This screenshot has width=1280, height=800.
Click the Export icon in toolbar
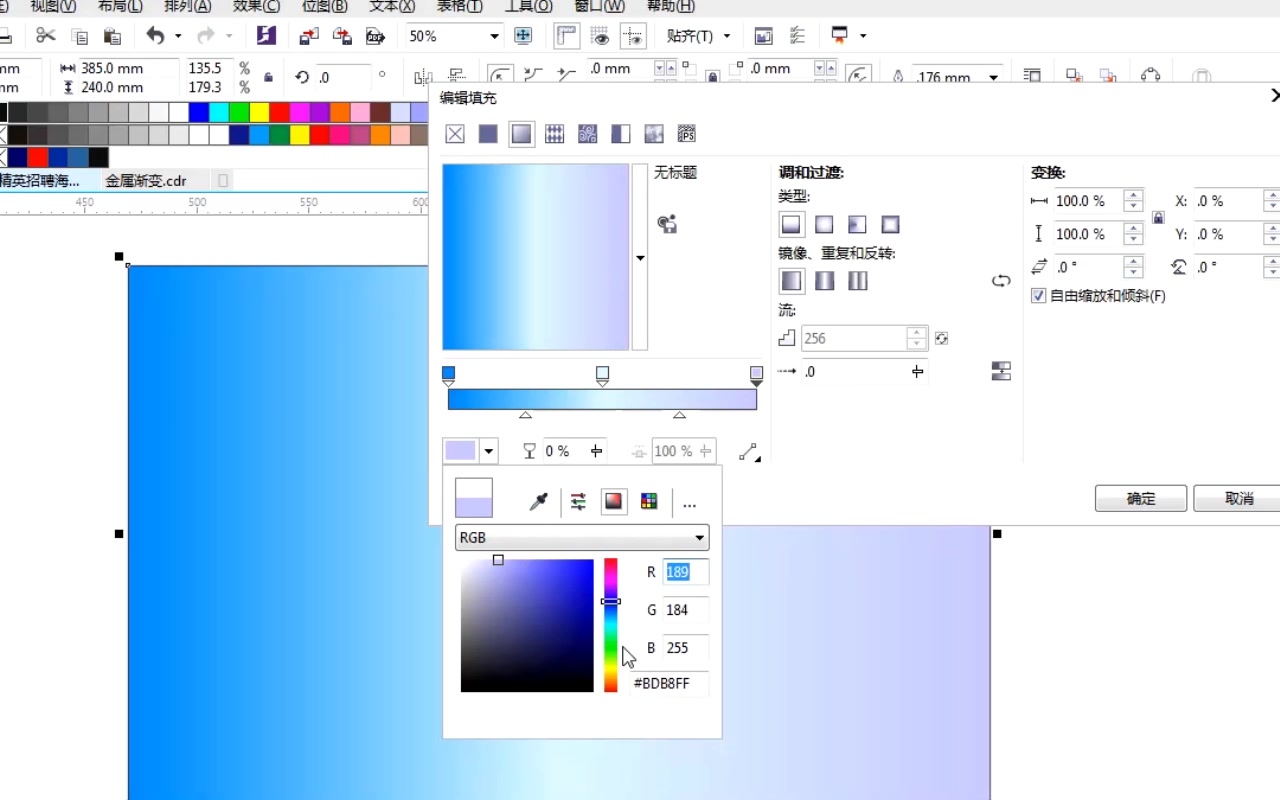click(x=342, y=36)
